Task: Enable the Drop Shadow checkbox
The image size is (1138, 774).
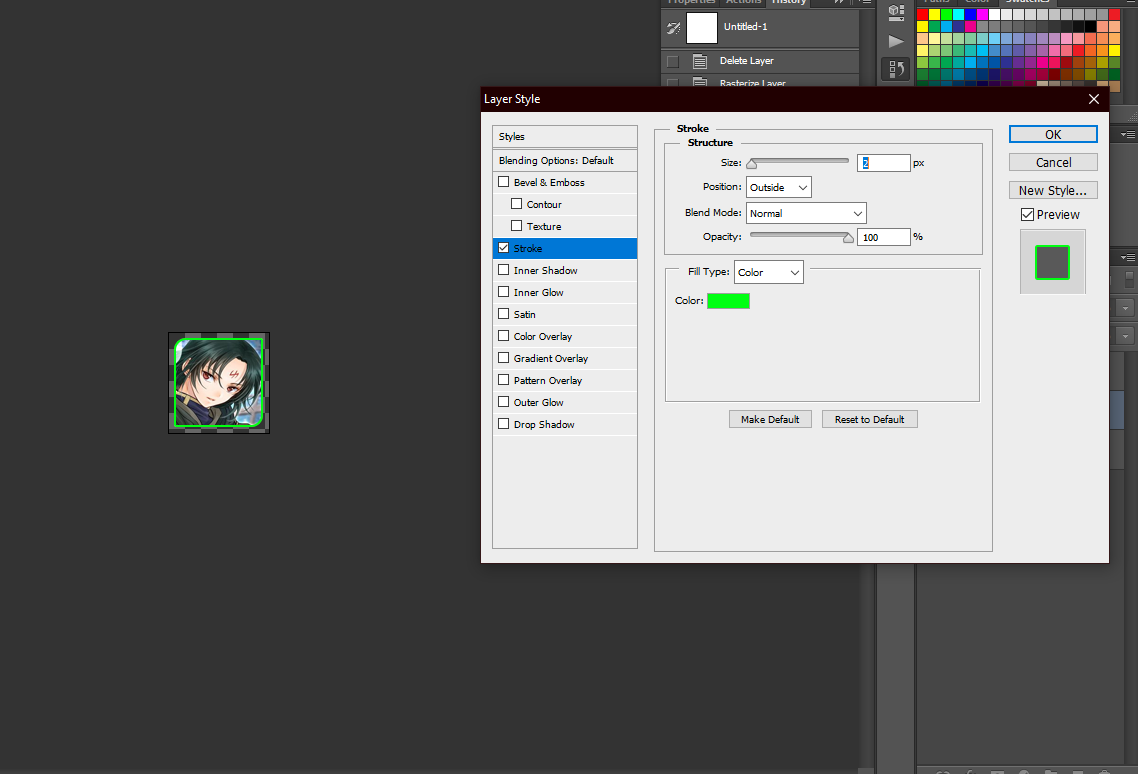Action: click(x=504, y=423)
